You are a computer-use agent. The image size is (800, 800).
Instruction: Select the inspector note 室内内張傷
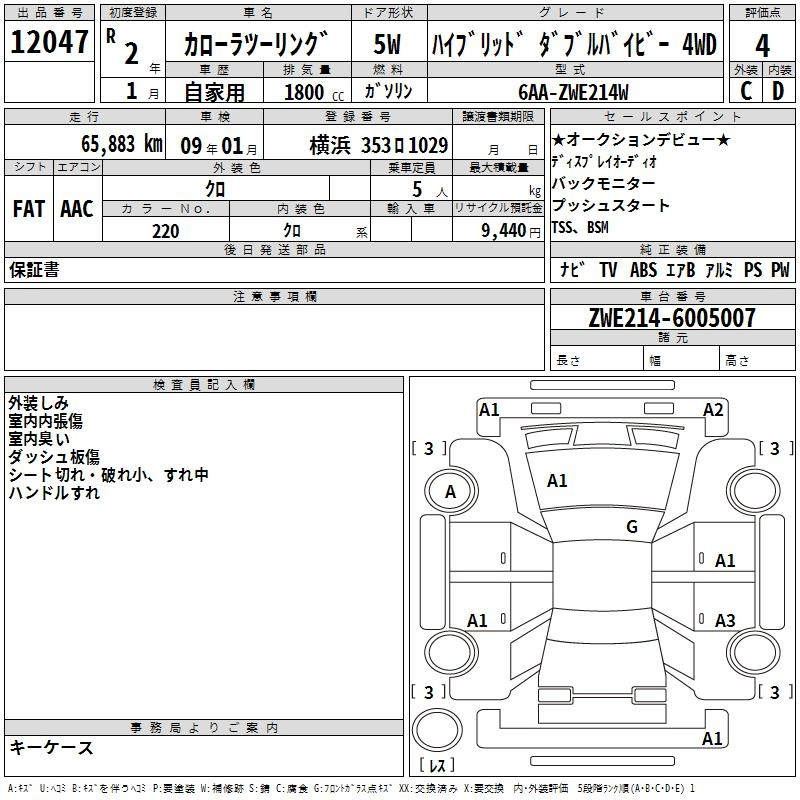point(45,421)
